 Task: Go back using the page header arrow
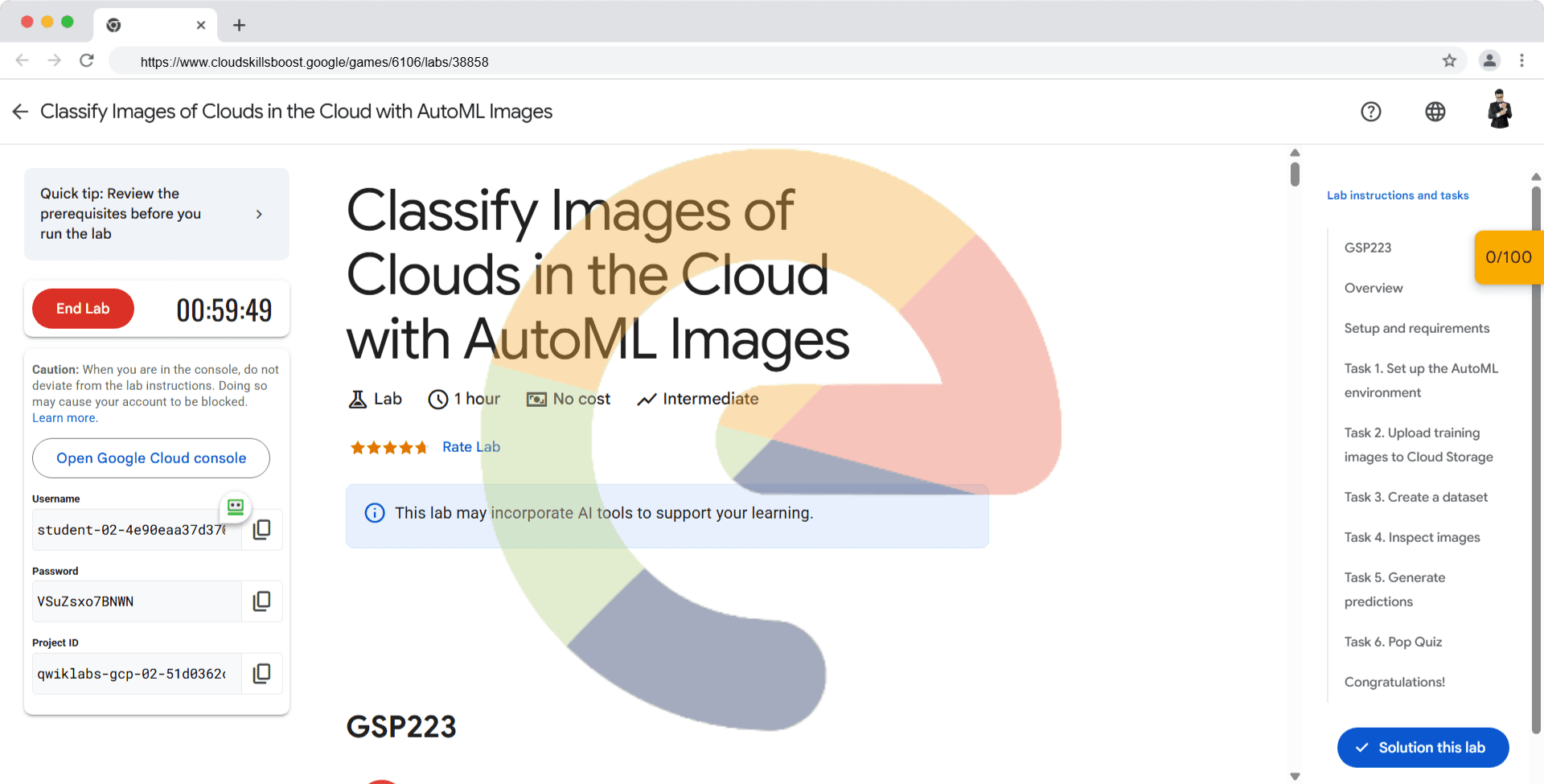point(20,112)
